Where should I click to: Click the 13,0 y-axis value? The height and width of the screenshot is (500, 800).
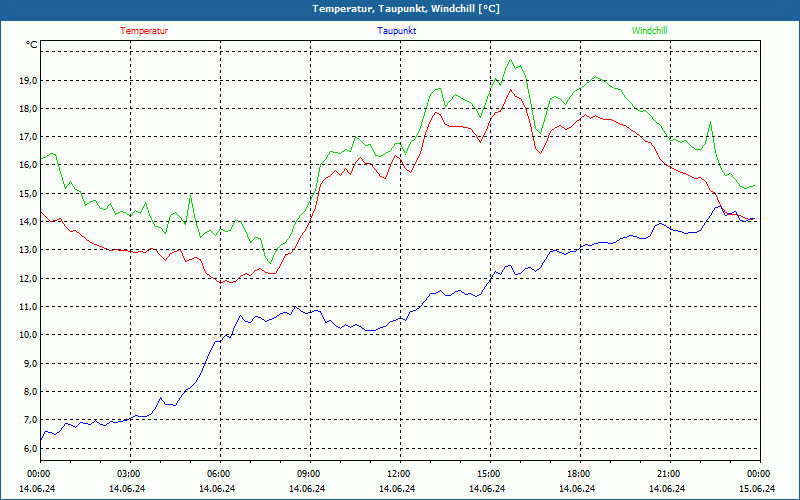click(x=28, y=249)
